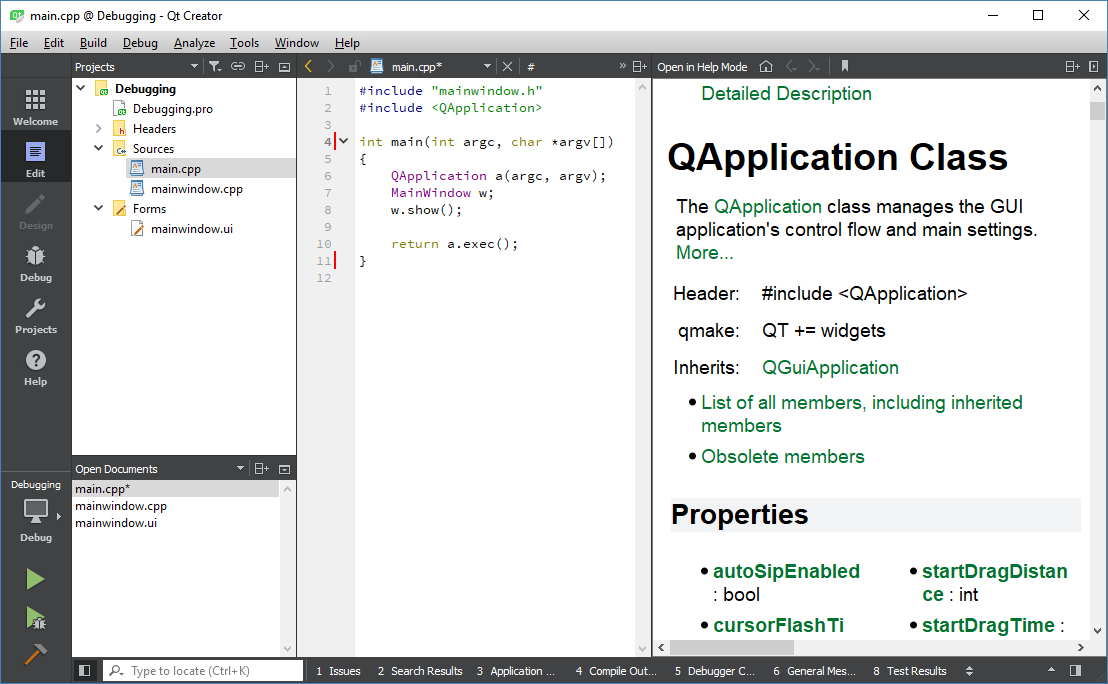Go to help Home page icon

point(766,67)
